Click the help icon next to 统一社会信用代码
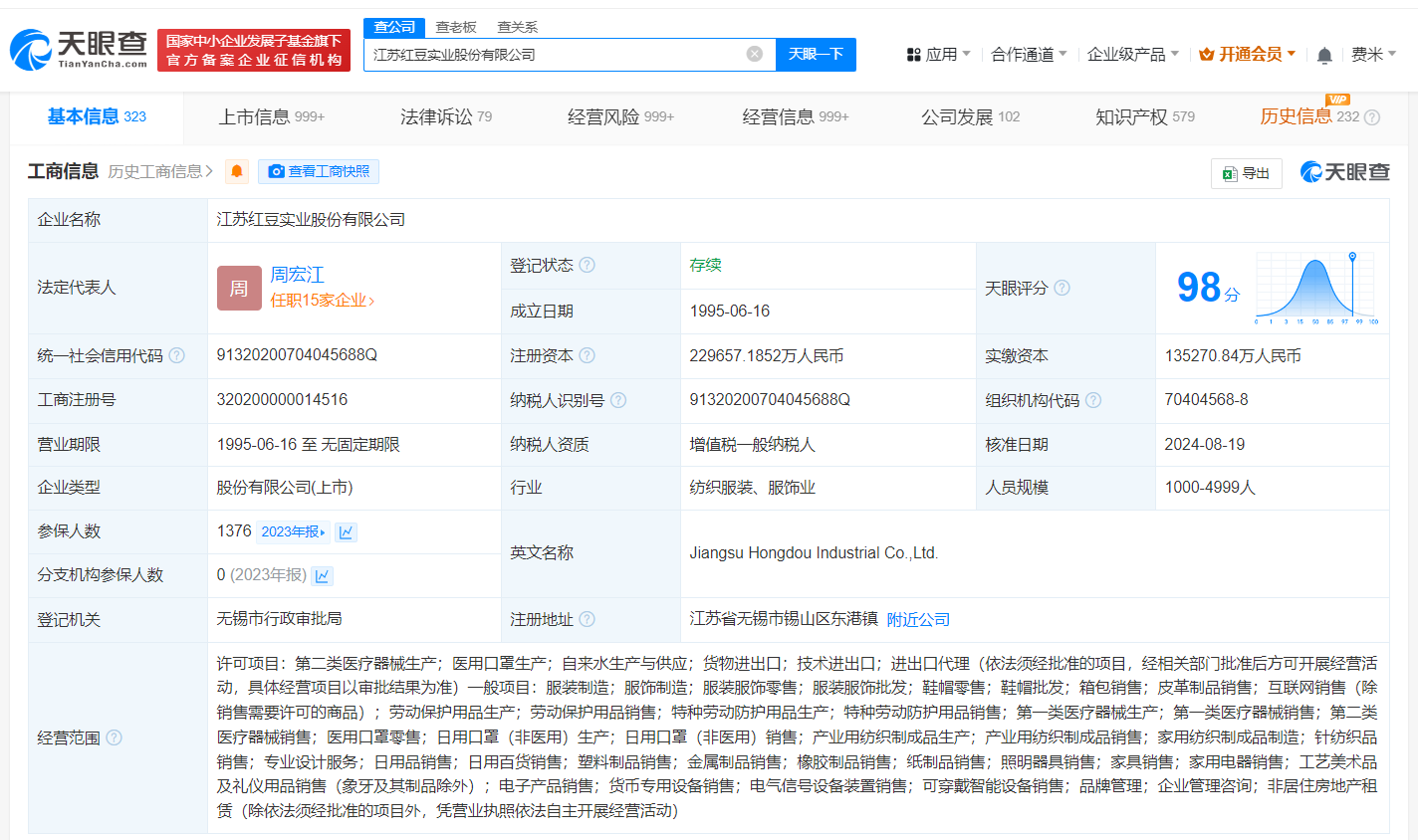This screenshot has height=840, width=1418. click(176, 355)
